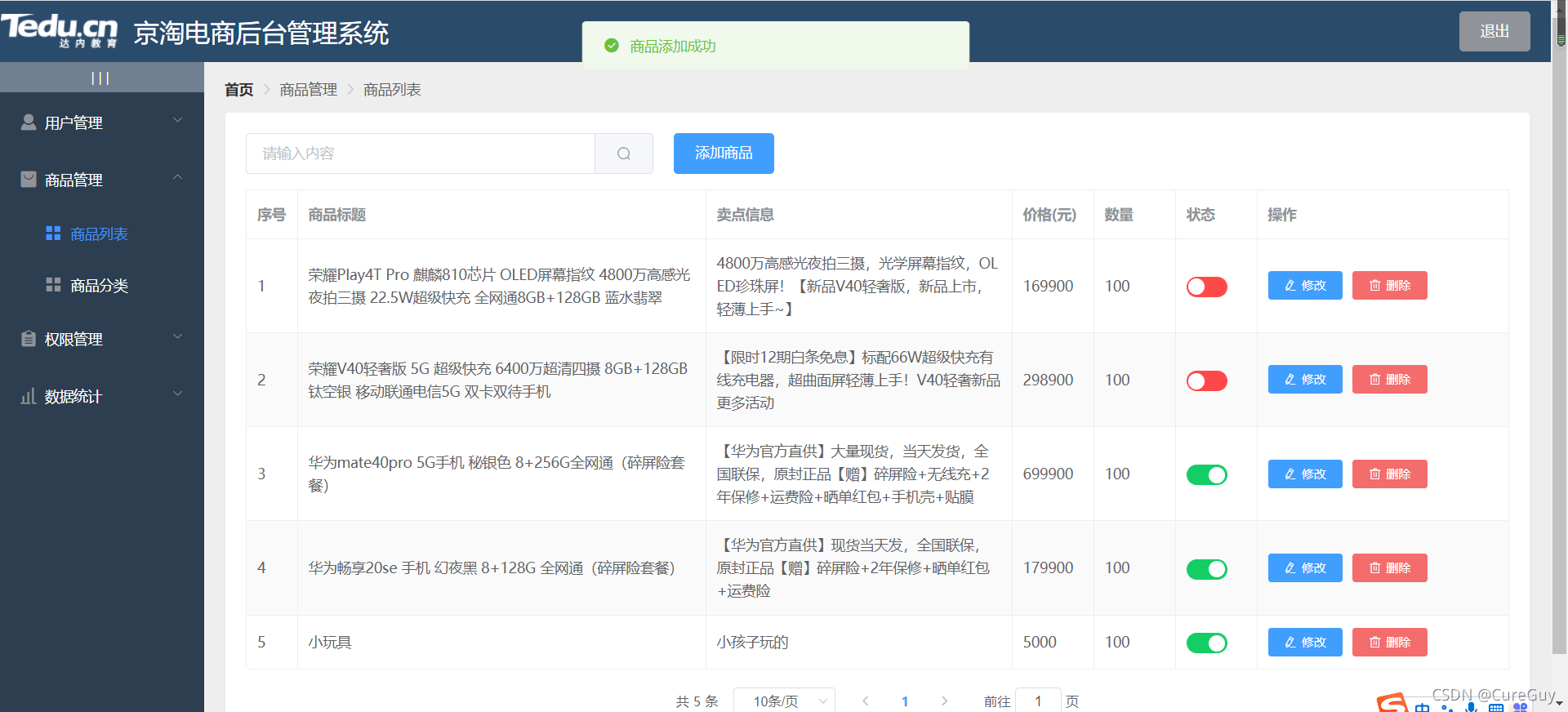The width and height of the screenshot is (1568, 712).
Task: Collapse the 商品管理 menu chevron
Action: coord(178,178)
